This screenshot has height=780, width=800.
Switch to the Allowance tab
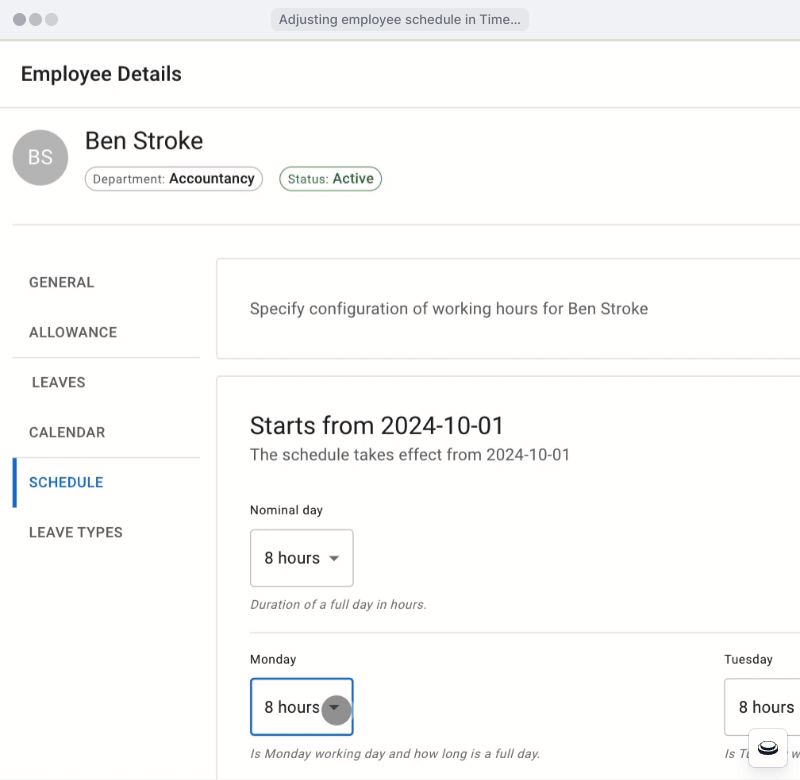coord(73,332)
